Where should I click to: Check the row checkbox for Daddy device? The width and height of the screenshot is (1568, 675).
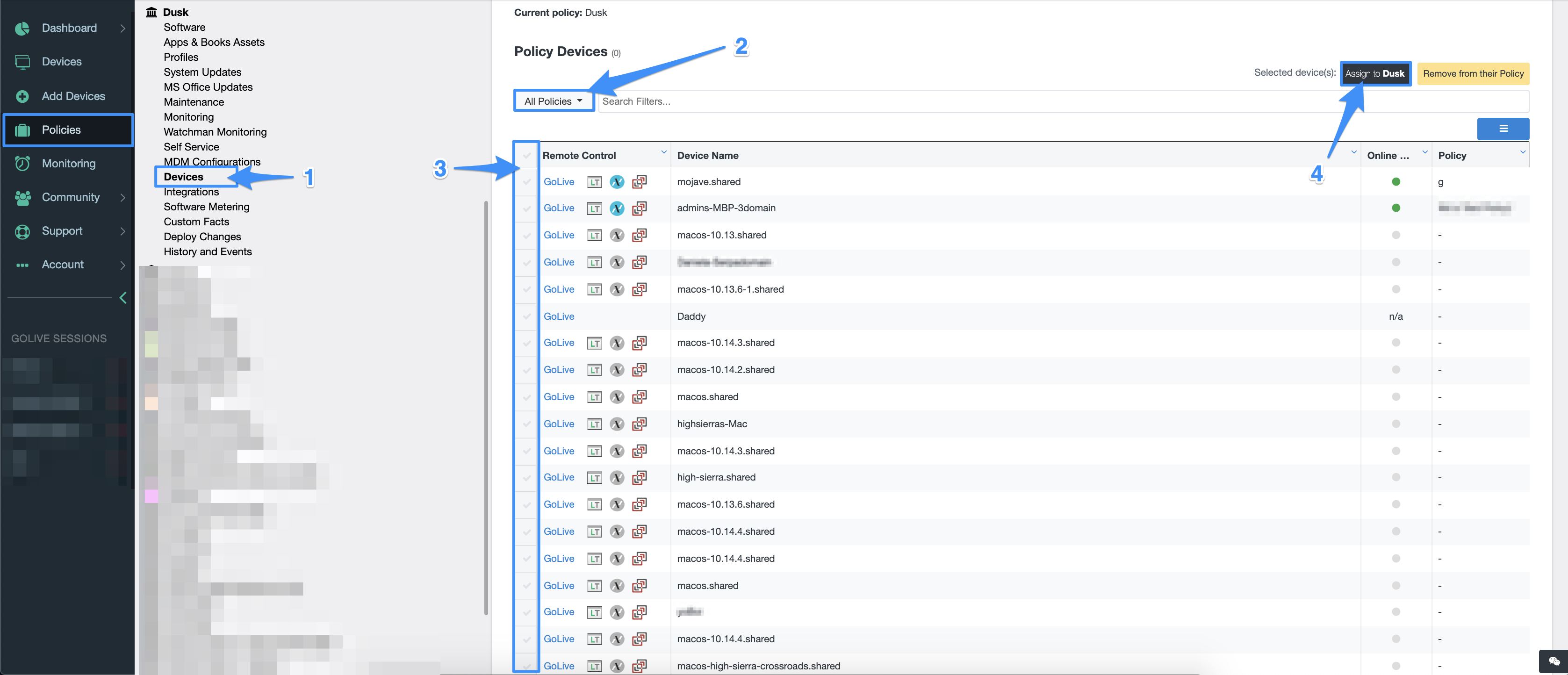(x=526, y=316)
